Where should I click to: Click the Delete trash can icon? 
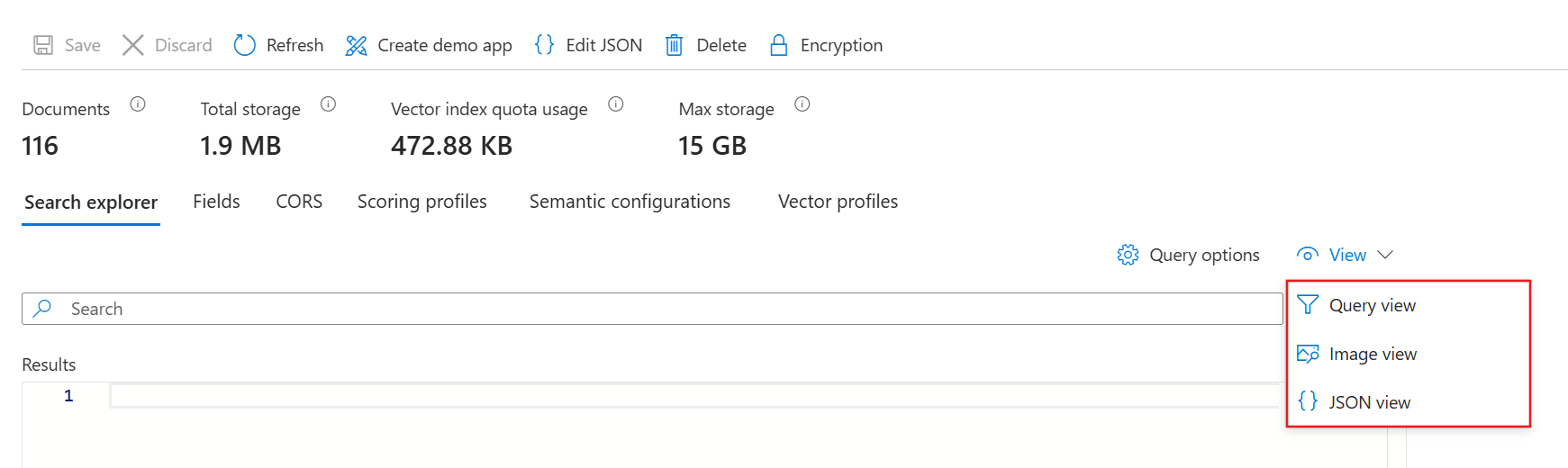coord(674,45)
